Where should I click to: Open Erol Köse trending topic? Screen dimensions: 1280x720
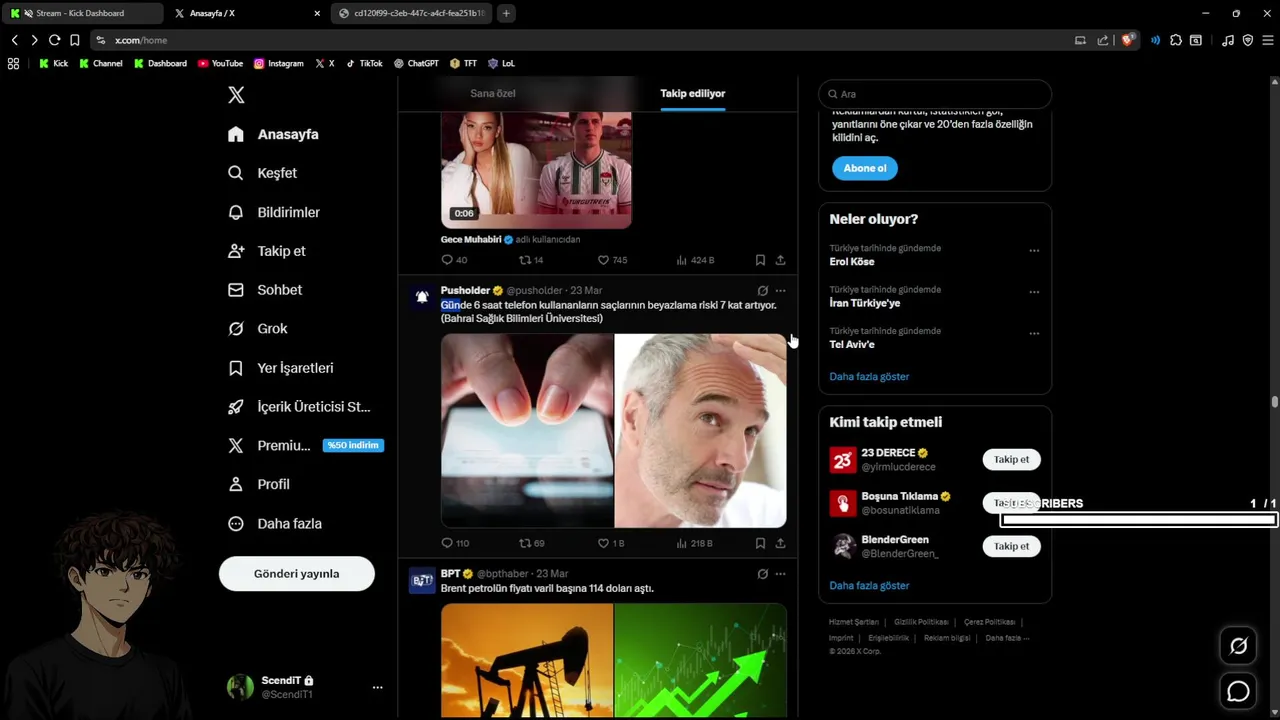(852, 262)
